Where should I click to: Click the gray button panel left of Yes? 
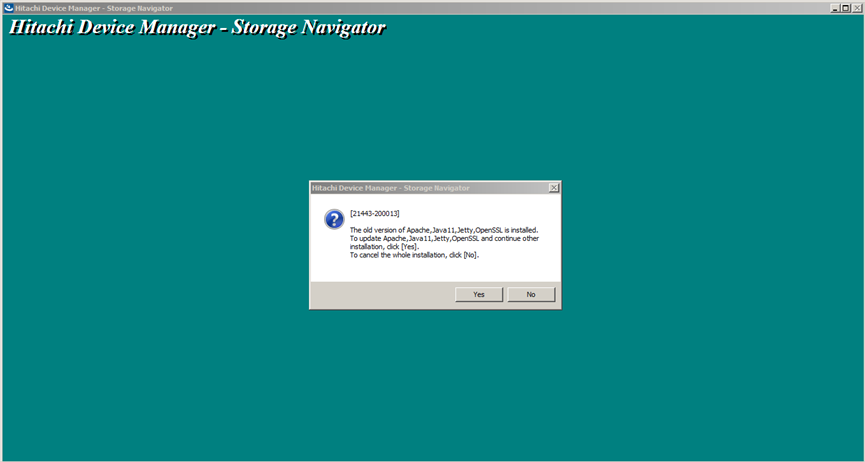380,294
